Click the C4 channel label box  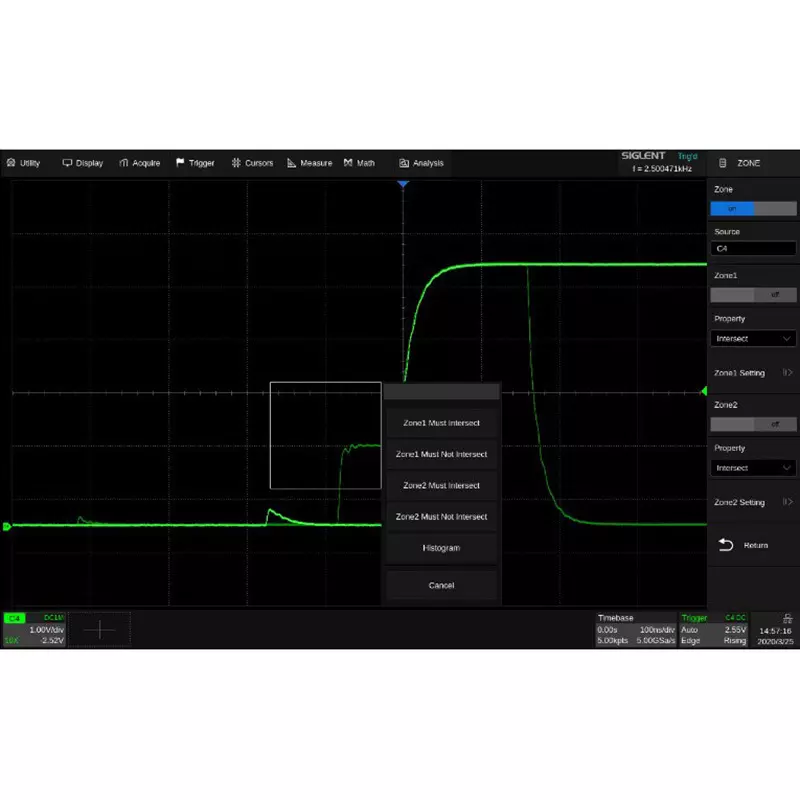14,618
